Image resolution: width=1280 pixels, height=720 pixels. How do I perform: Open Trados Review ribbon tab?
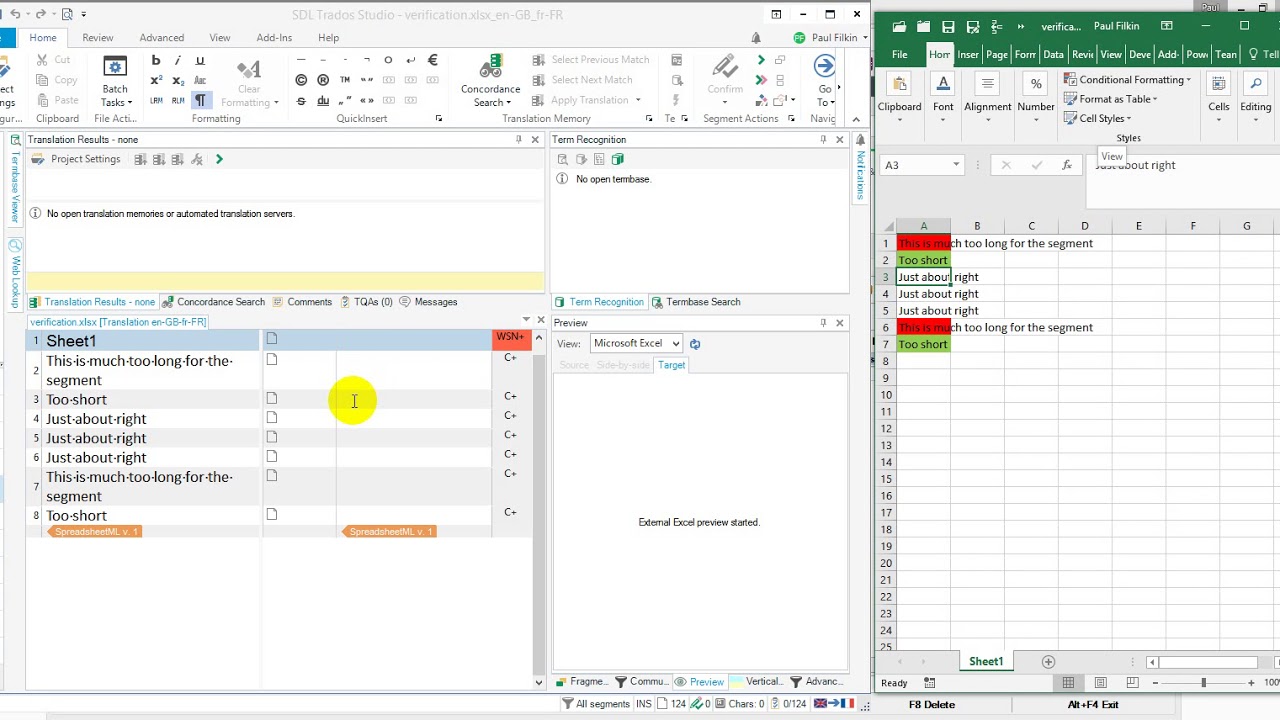pyautogui.click(x=98, y=38)
